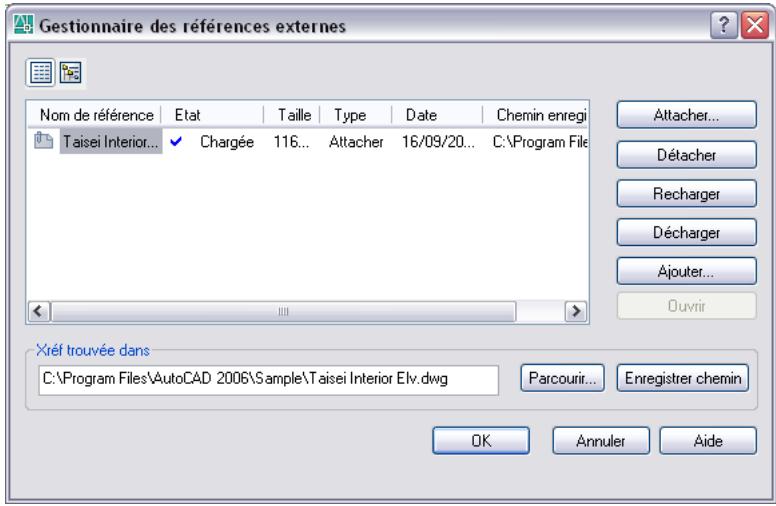Screen dimensions: 776x506
Task: Switch to list view icon
Action: (x=41, y=73)
